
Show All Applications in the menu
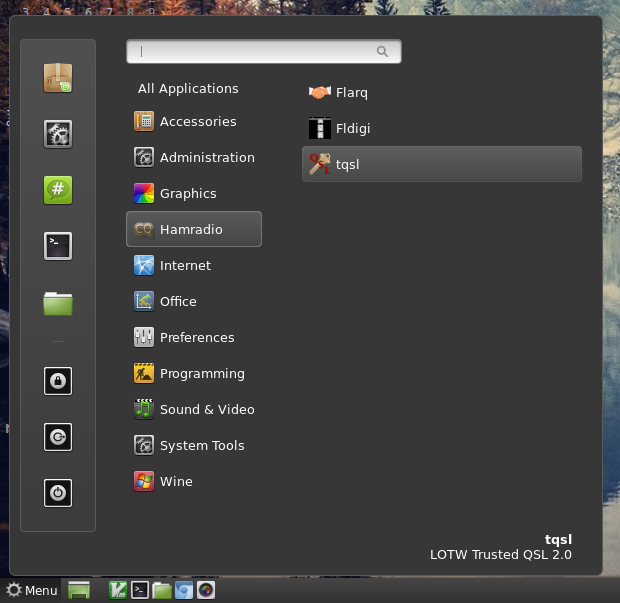pyautogui.click(x=188, y=89)
